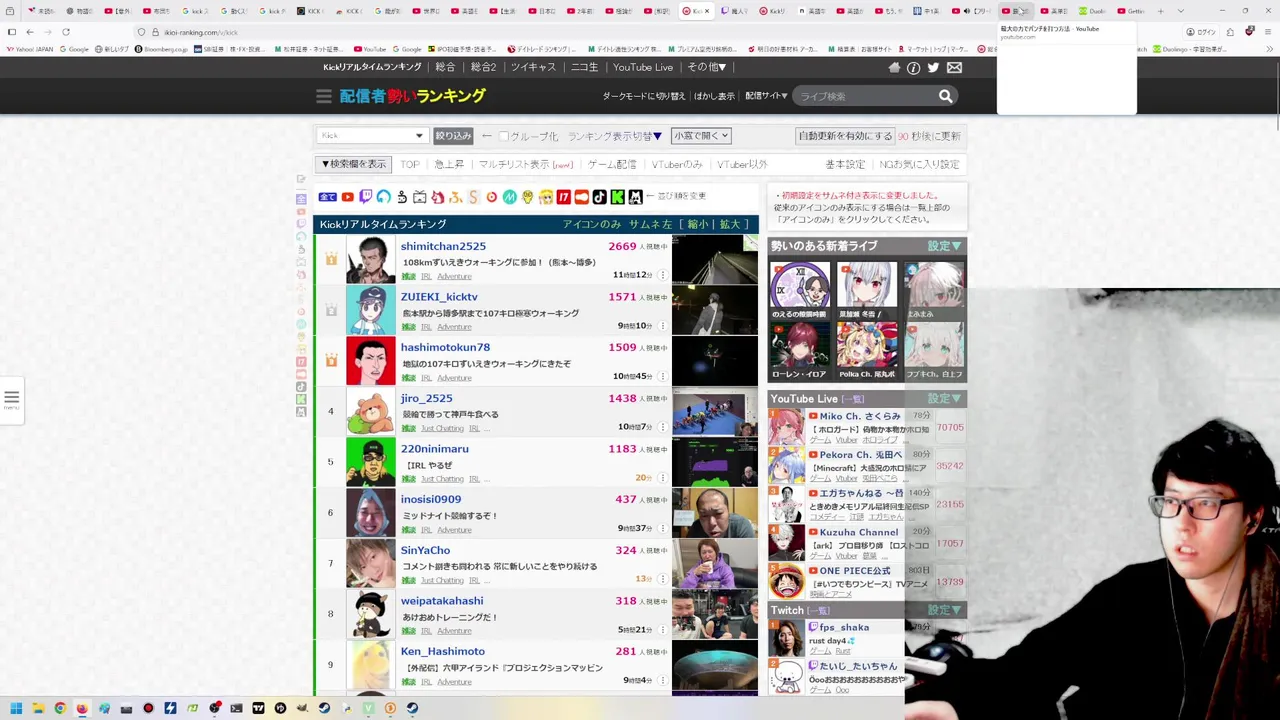The height and width of the screenshot is (720, 1280).
Task: Open the info icon in the top bar
Action: tap(913, 67)
